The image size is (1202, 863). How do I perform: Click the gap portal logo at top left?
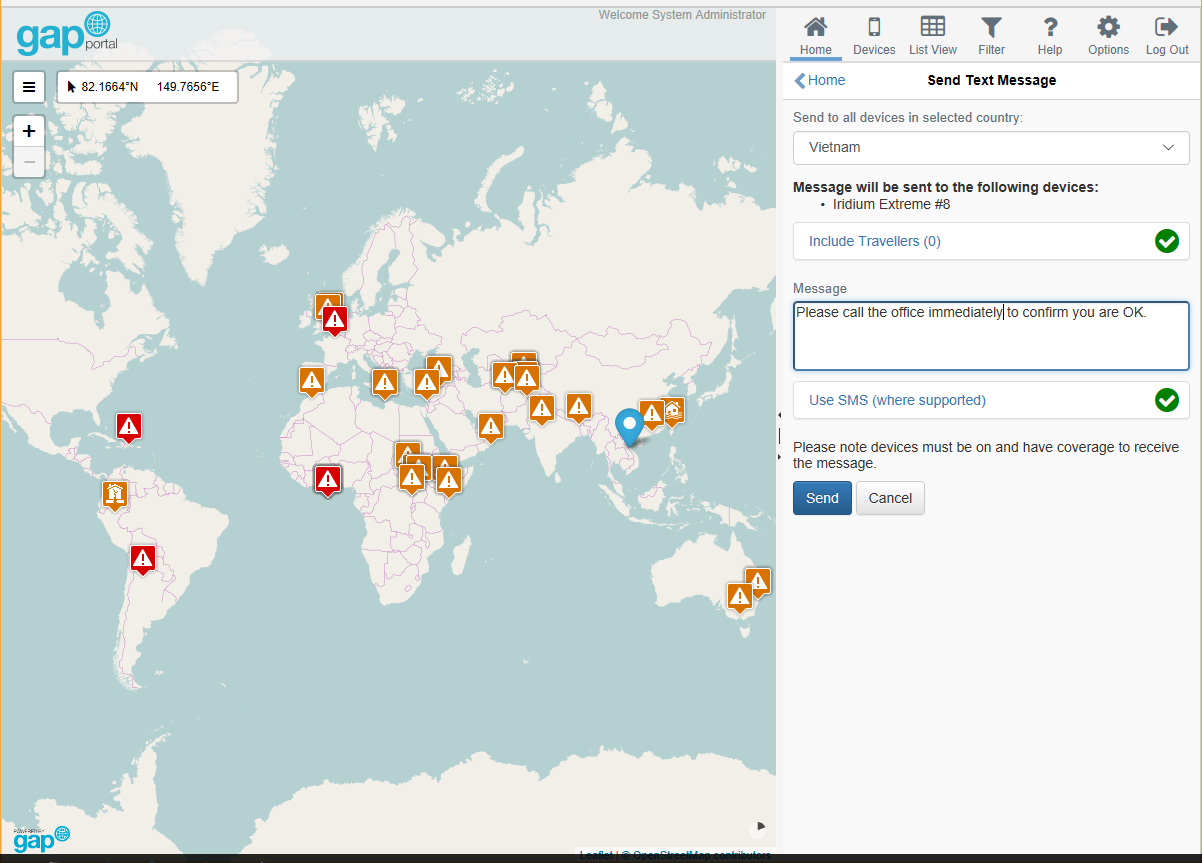point(67,34)
